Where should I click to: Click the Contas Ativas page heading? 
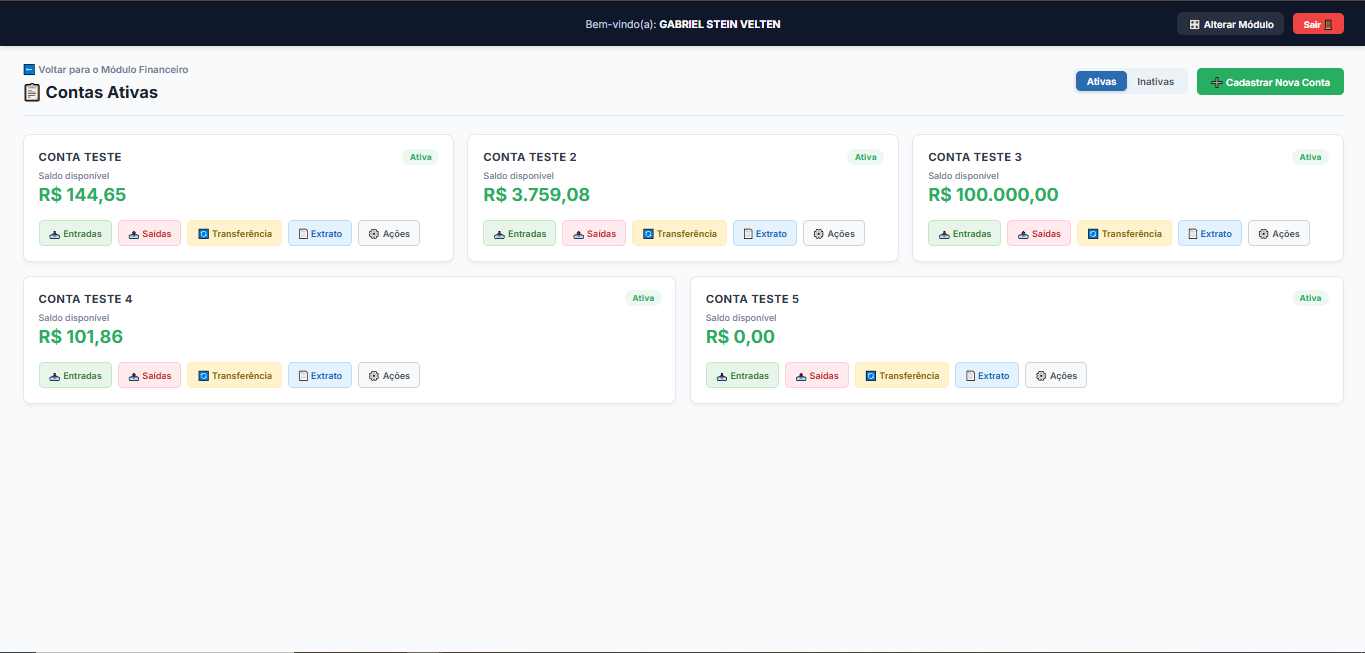coord(91,92)
